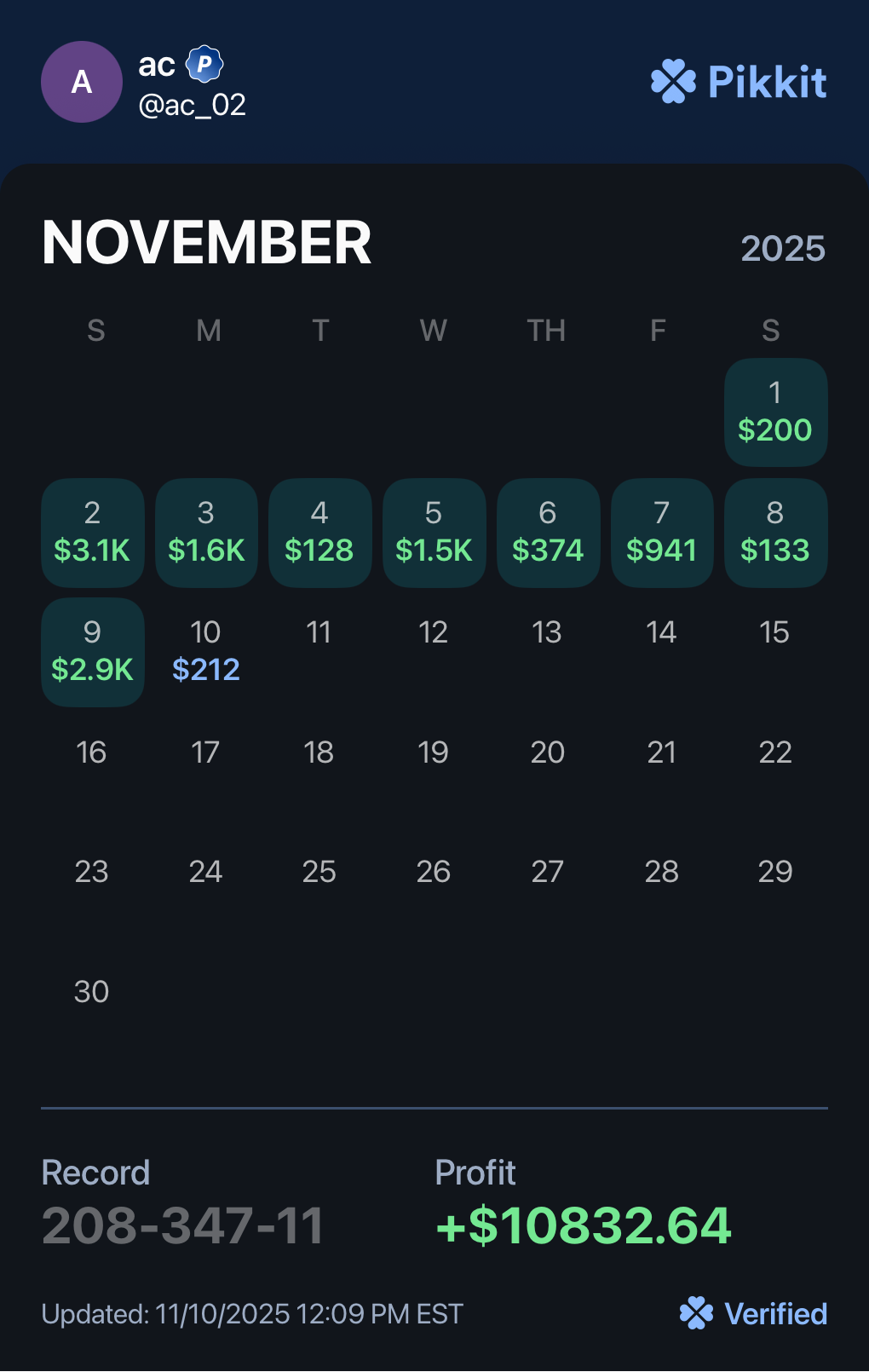
Task: Tap November 7 showing $941
Action: 662,533
